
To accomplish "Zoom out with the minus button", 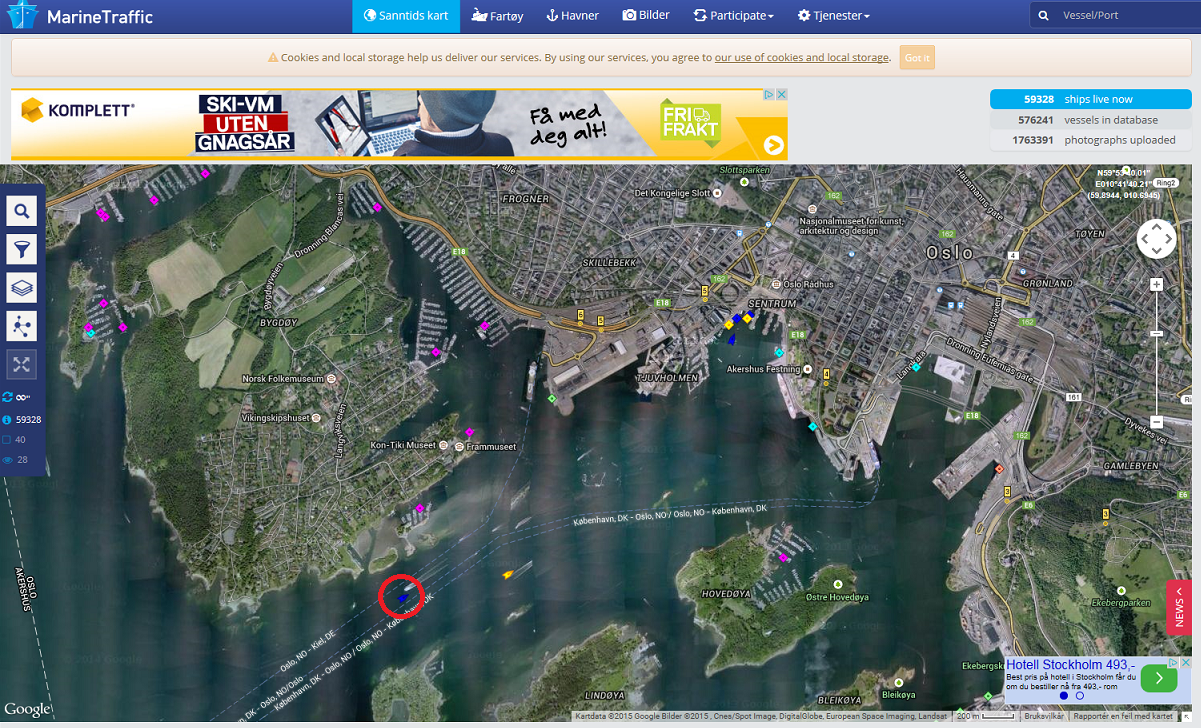I will click(x=1156, y=422).
